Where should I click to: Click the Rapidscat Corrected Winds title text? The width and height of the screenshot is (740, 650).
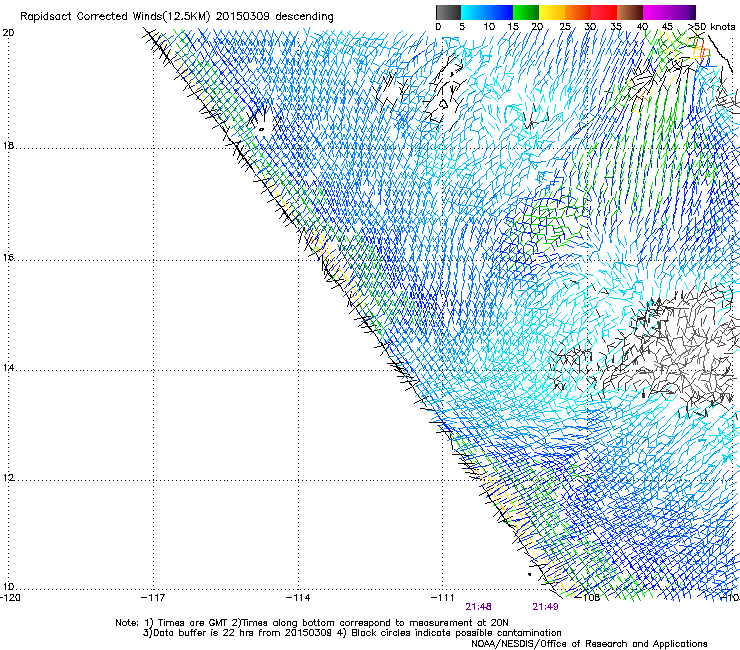[x=177, y=17]
